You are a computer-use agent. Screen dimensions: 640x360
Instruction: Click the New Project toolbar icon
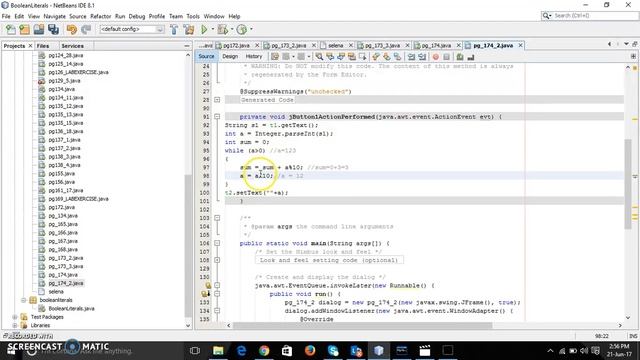(x=24, y=29)
